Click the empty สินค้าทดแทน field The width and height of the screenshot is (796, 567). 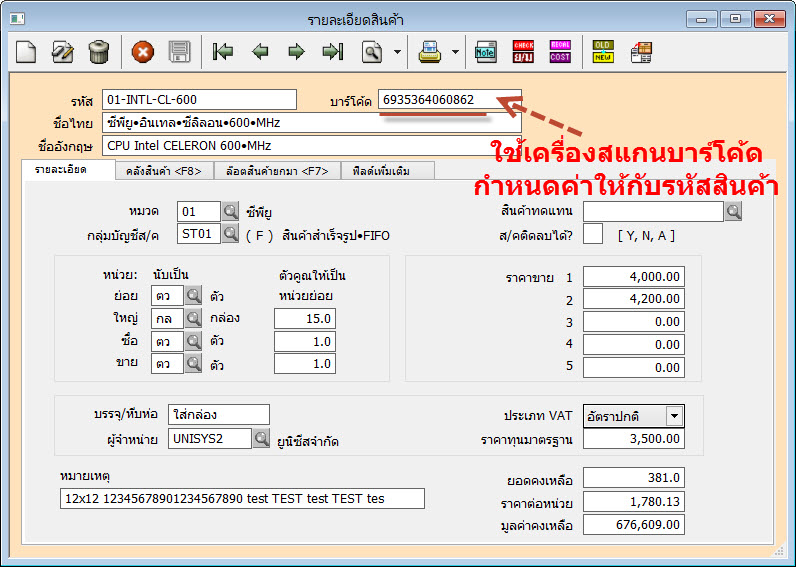pyautogui.click(x=653, y=211)
